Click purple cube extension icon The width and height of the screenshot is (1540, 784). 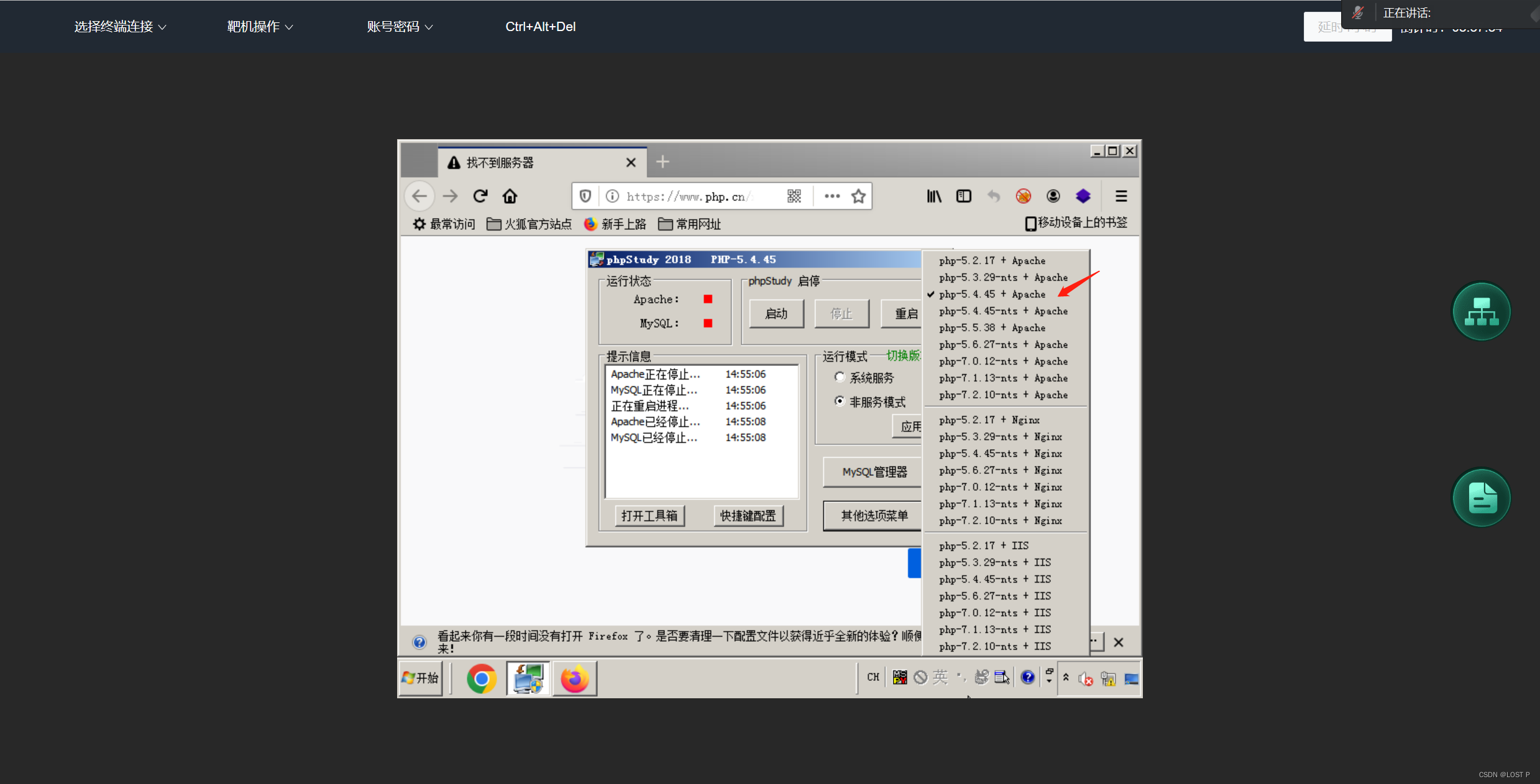click(1083, 196)
